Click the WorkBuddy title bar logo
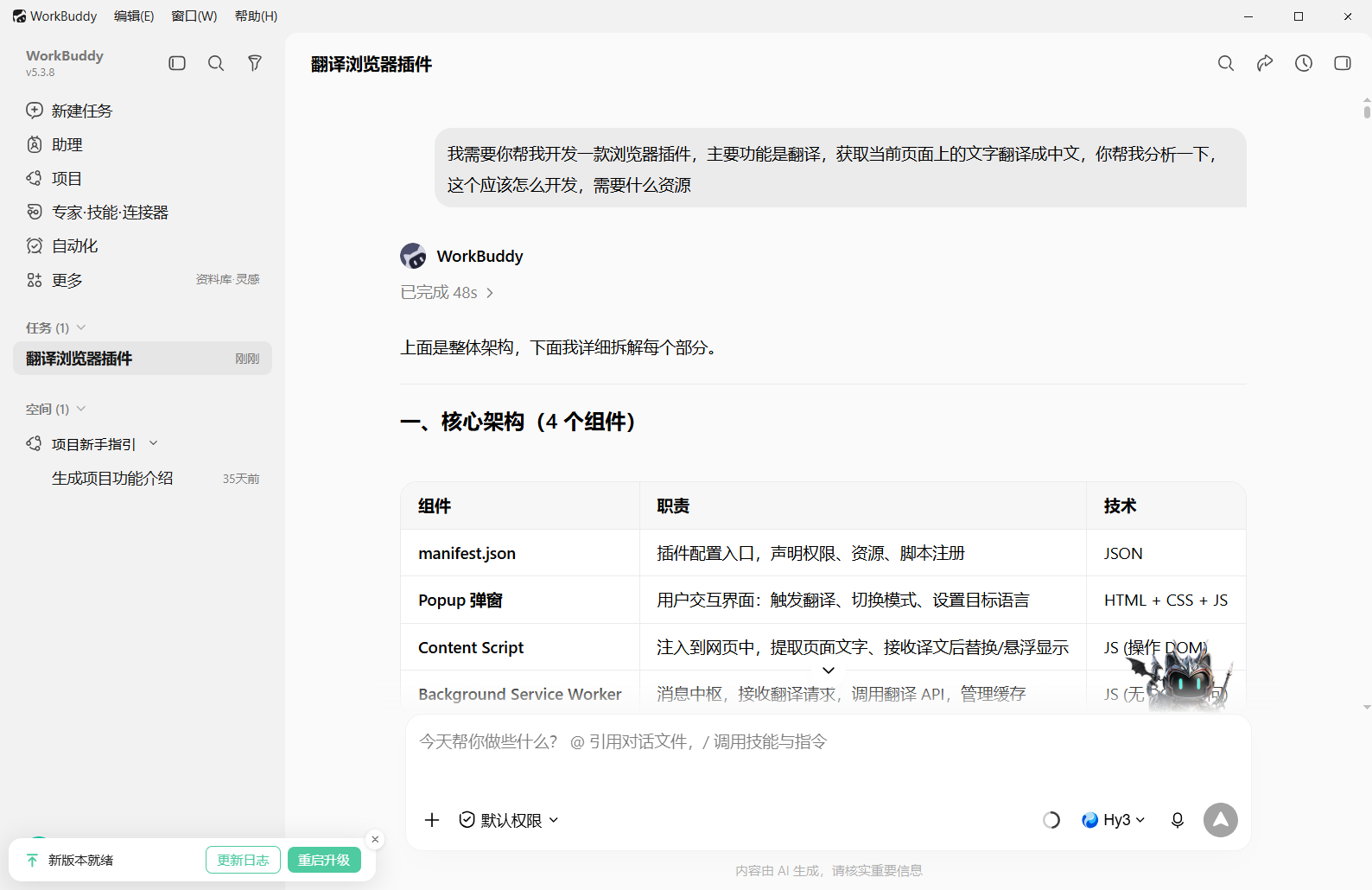The image size is (1372, 890). point(19,16)
